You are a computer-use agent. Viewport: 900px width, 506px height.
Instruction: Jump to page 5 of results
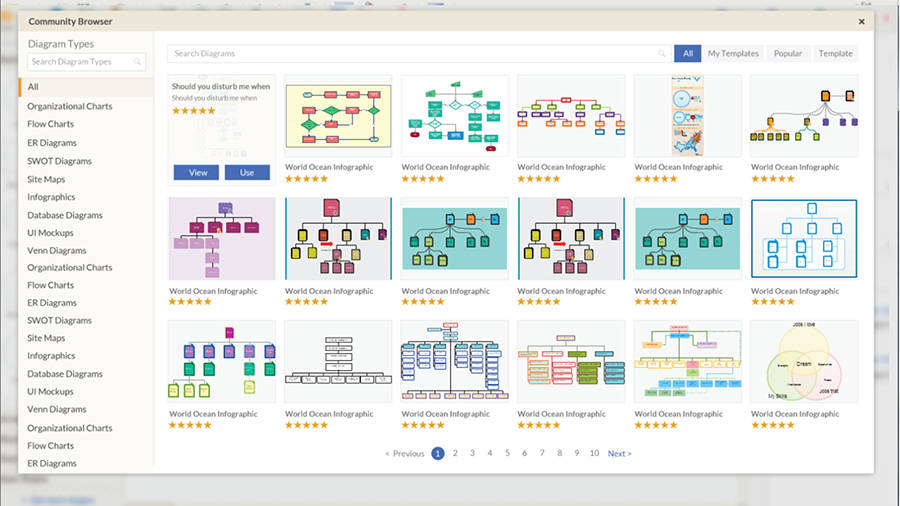tap(507, 453)
